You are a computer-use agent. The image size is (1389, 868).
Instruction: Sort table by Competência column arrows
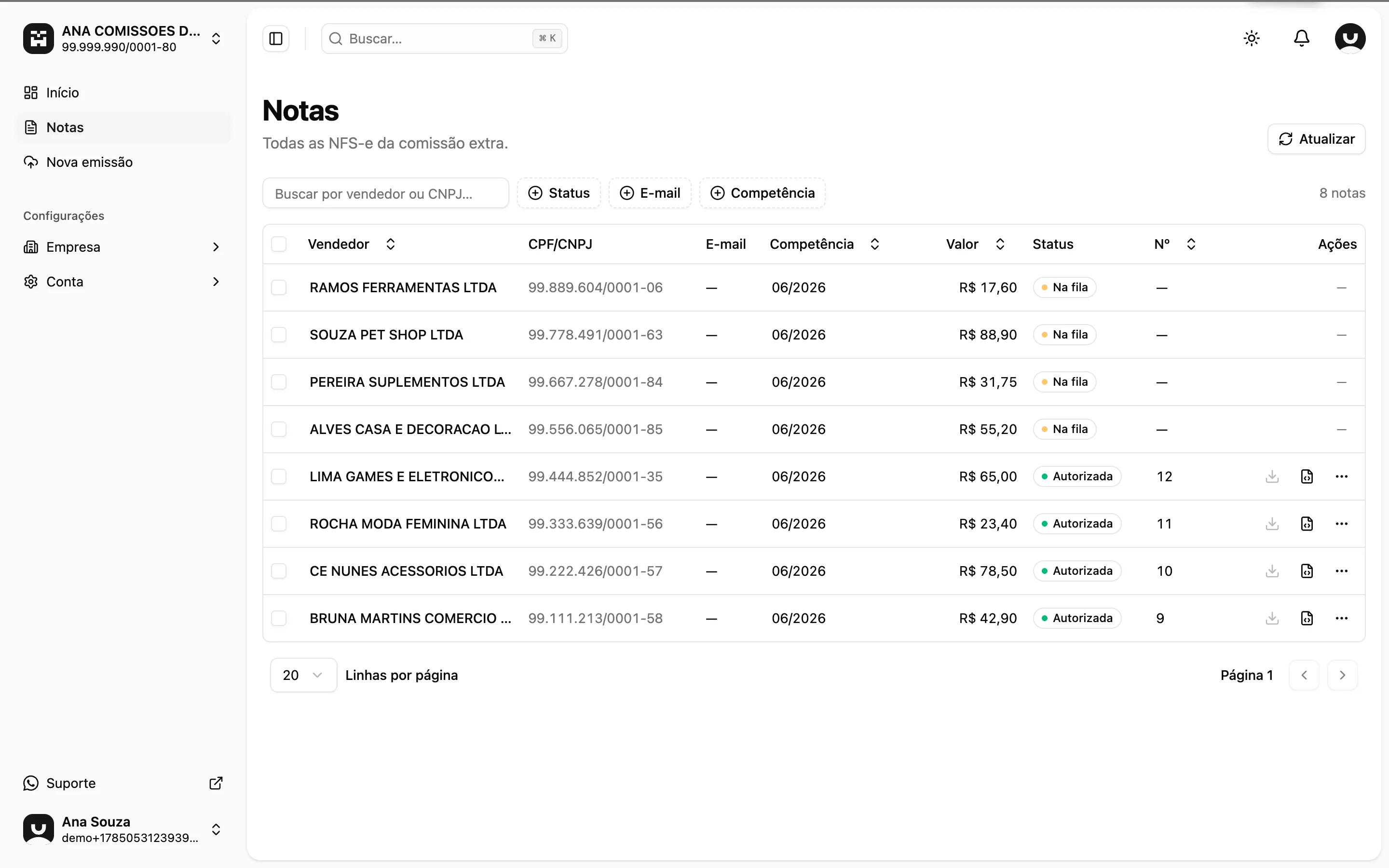(x=875, y=244)
